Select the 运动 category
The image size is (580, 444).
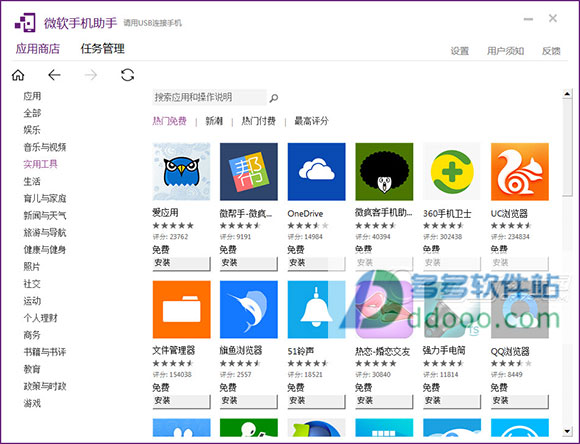(32, 301)
